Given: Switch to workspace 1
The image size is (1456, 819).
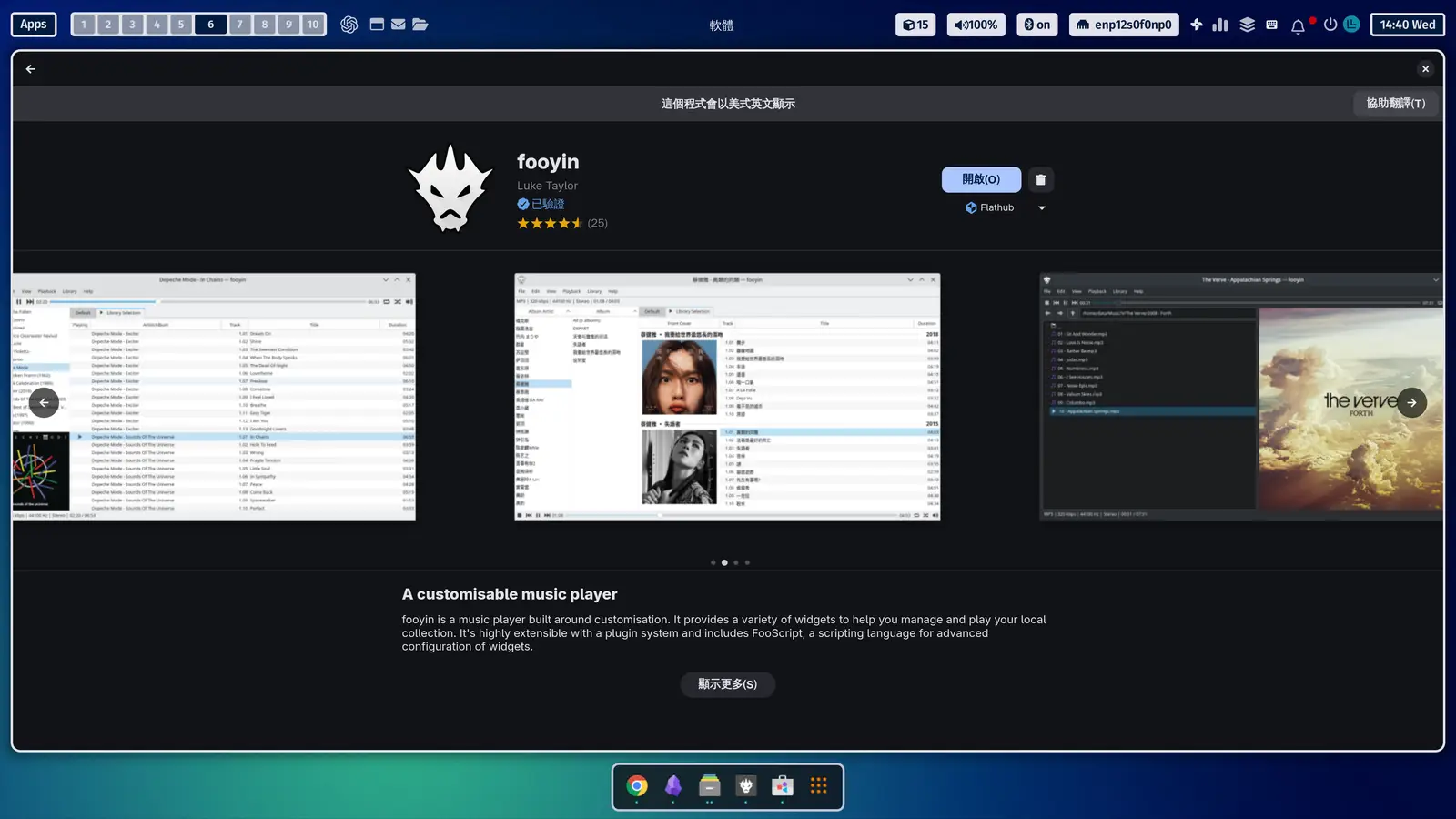Looking at the screenshot, I should (x=84, y=25).
